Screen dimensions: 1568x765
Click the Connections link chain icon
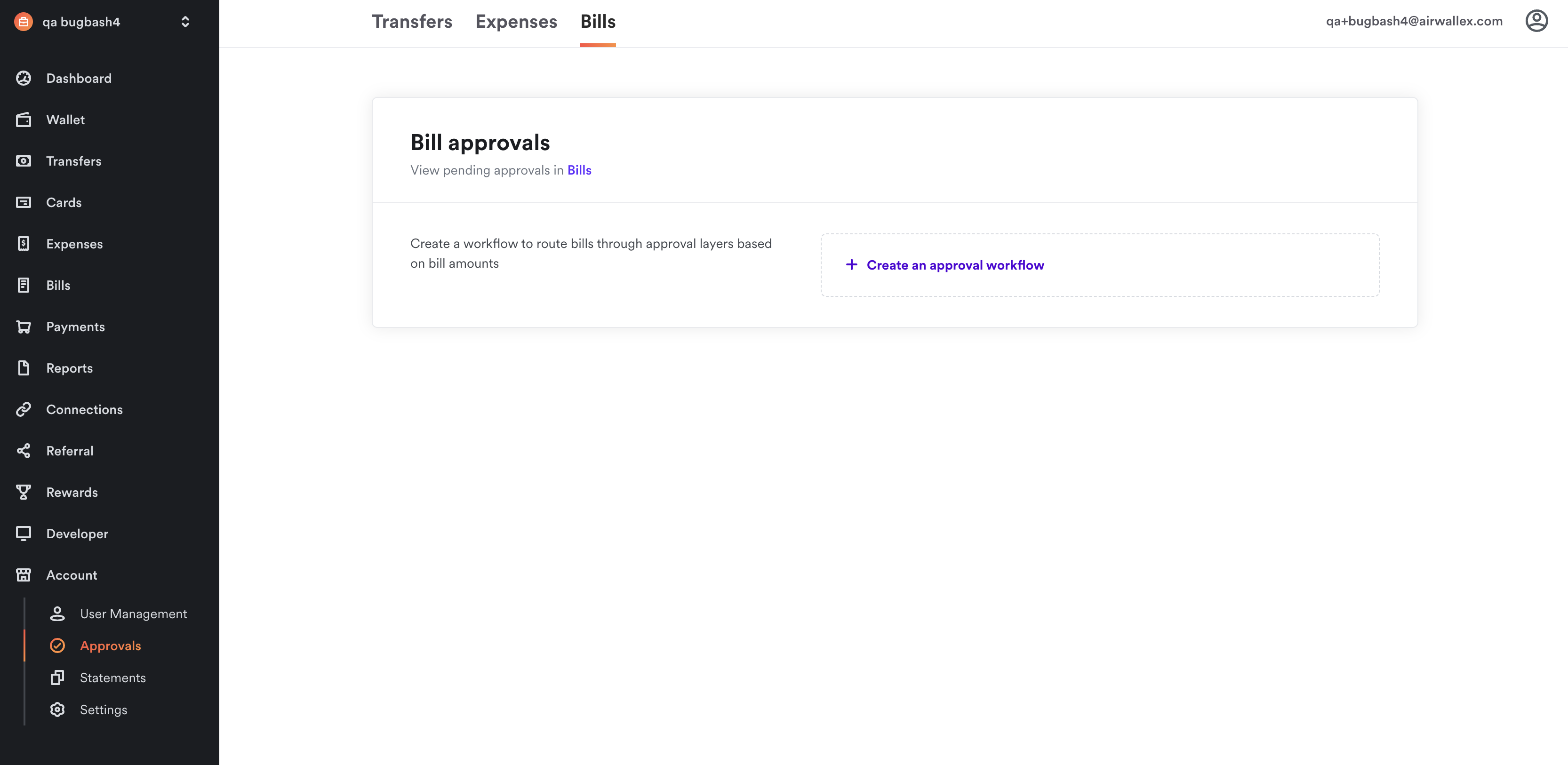tap(23, 410)
